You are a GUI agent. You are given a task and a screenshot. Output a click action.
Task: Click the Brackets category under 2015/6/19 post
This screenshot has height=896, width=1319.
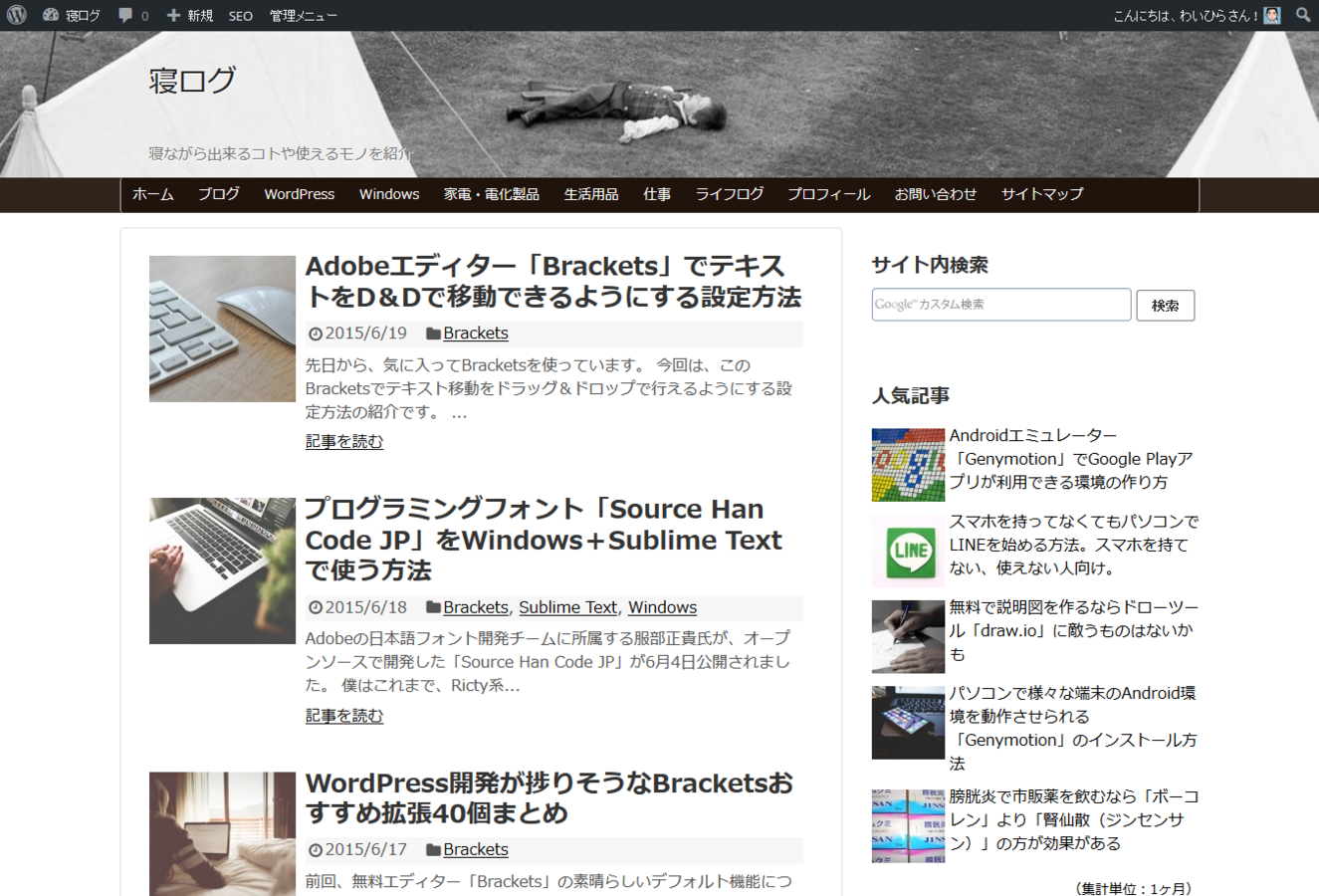click(476, 334)
